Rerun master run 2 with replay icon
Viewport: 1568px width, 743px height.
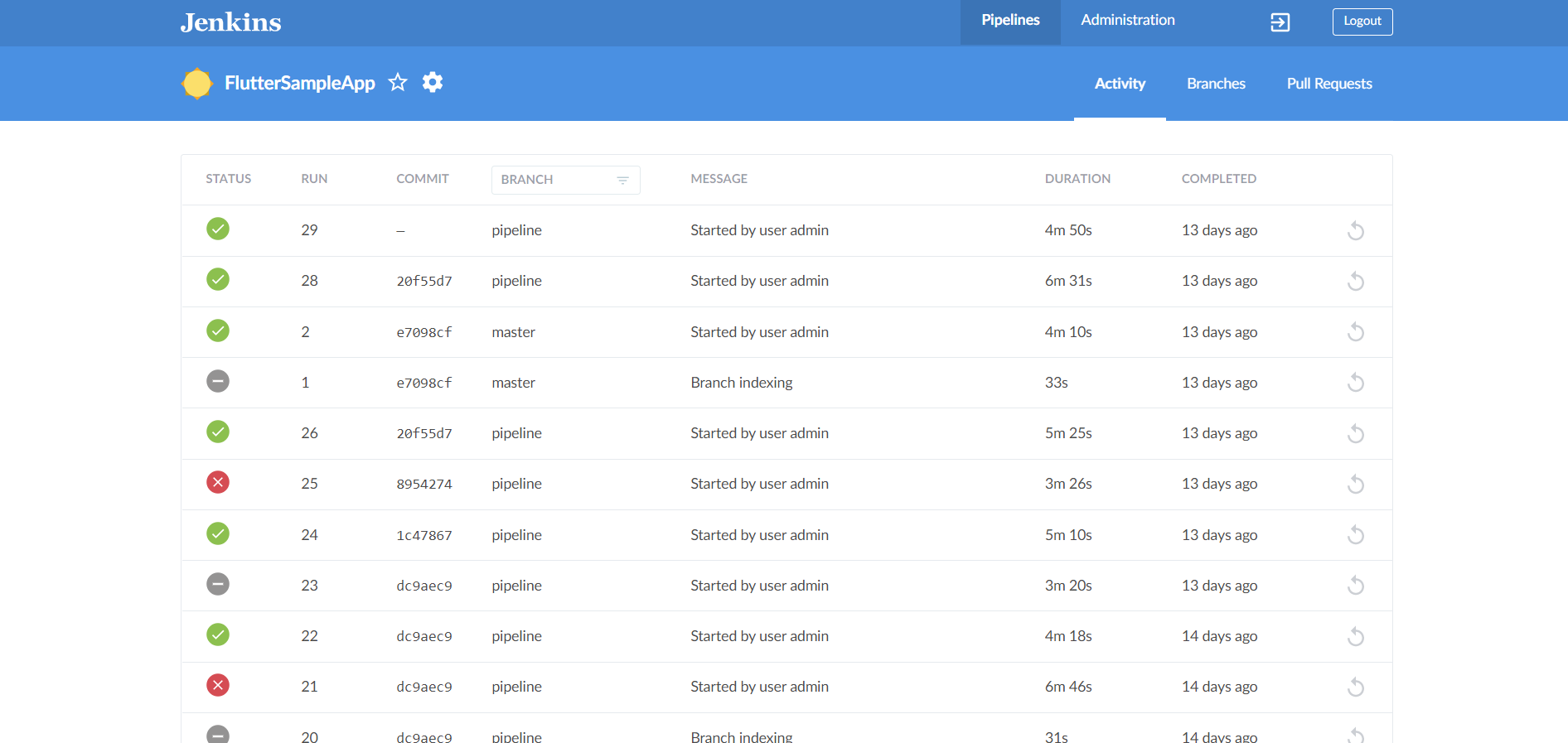coord(1356,332)
